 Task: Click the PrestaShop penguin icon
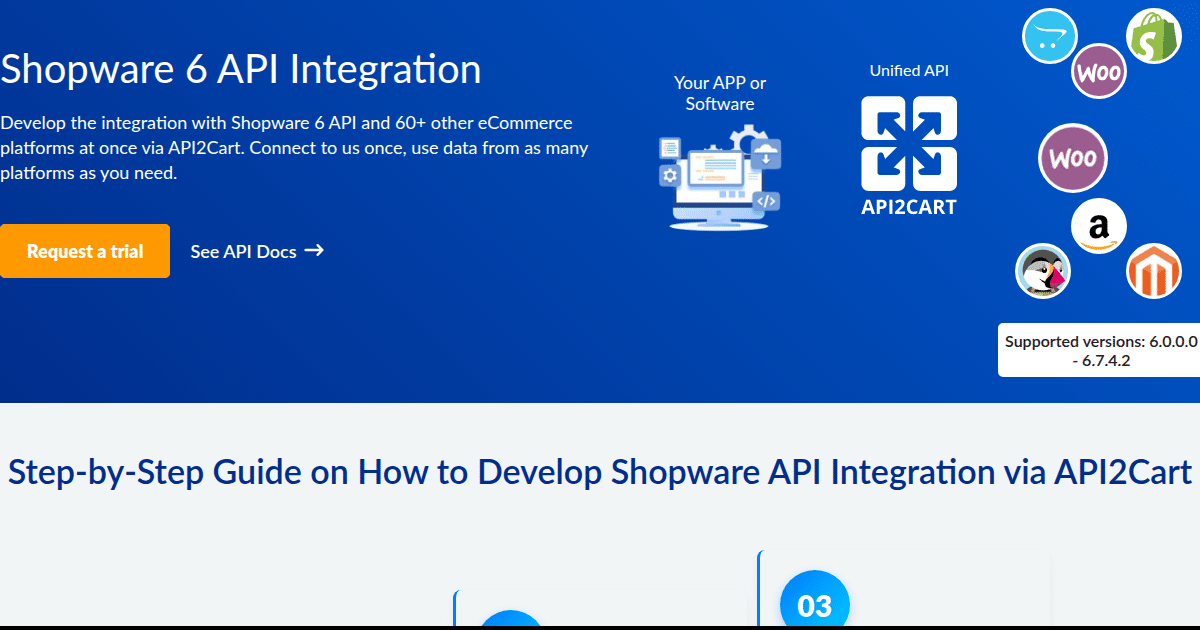(x=1043, y=271)
